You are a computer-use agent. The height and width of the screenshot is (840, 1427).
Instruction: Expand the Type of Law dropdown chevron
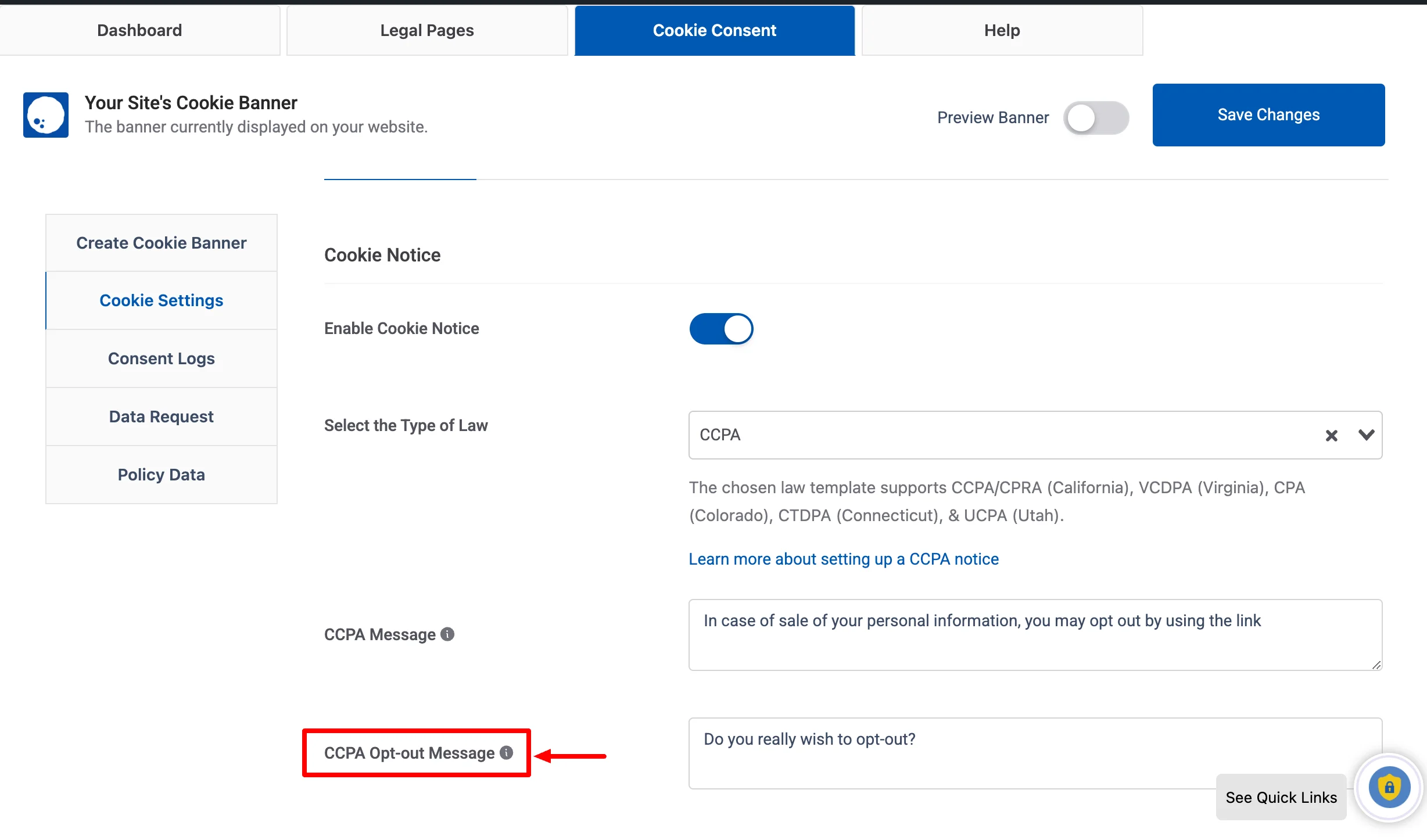pos(1365,435)
